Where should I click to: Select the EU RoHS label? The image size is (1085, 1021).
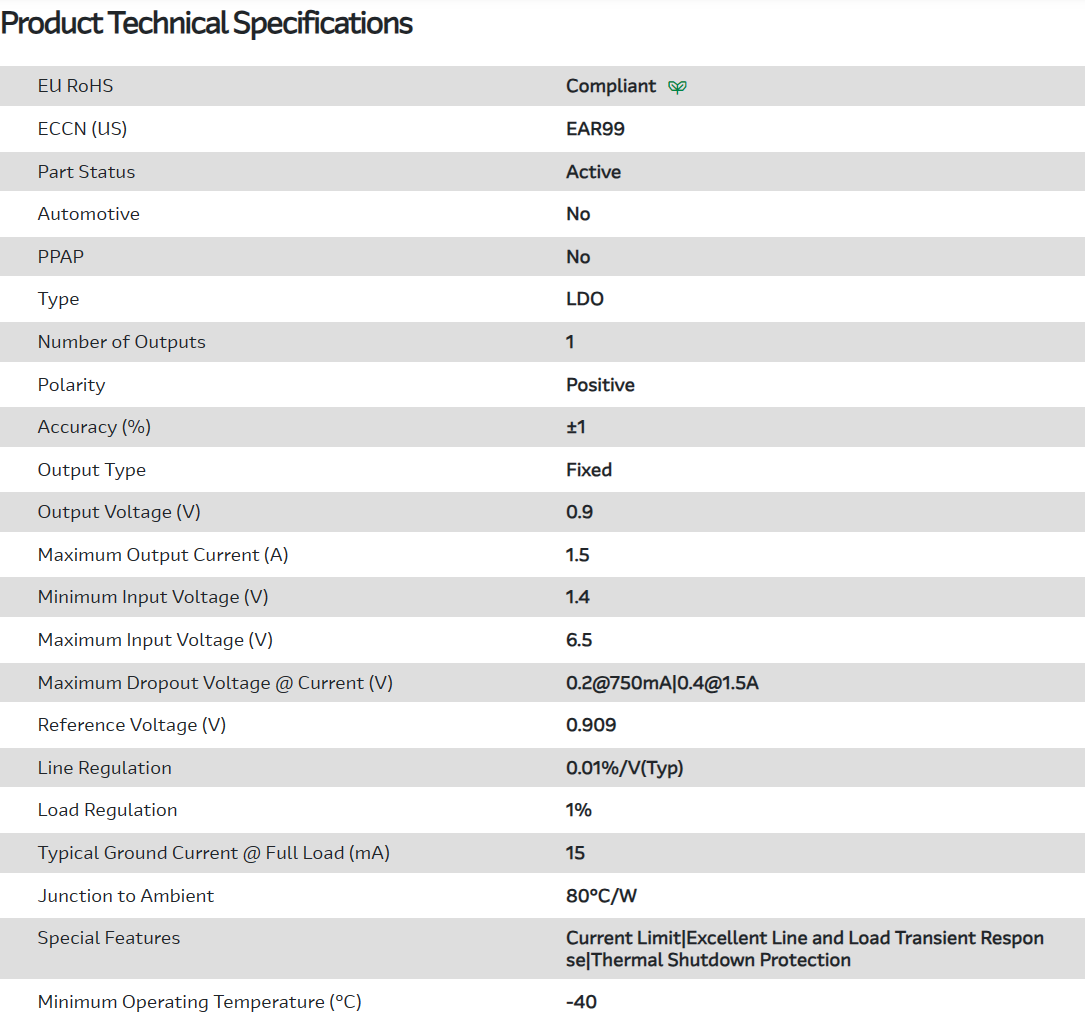point(75,86)
